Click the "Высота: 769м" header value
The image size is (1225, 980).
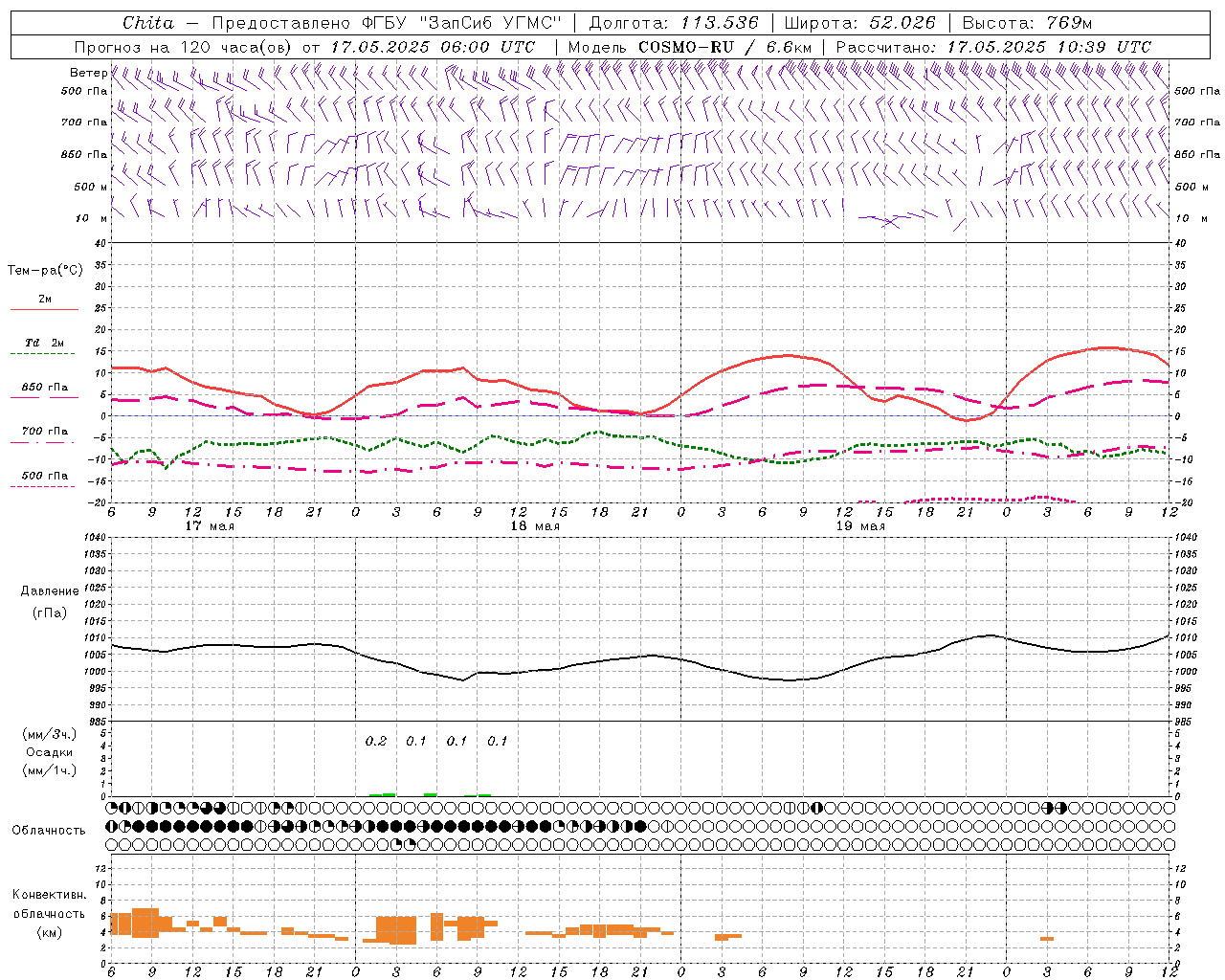(1027, 23)
